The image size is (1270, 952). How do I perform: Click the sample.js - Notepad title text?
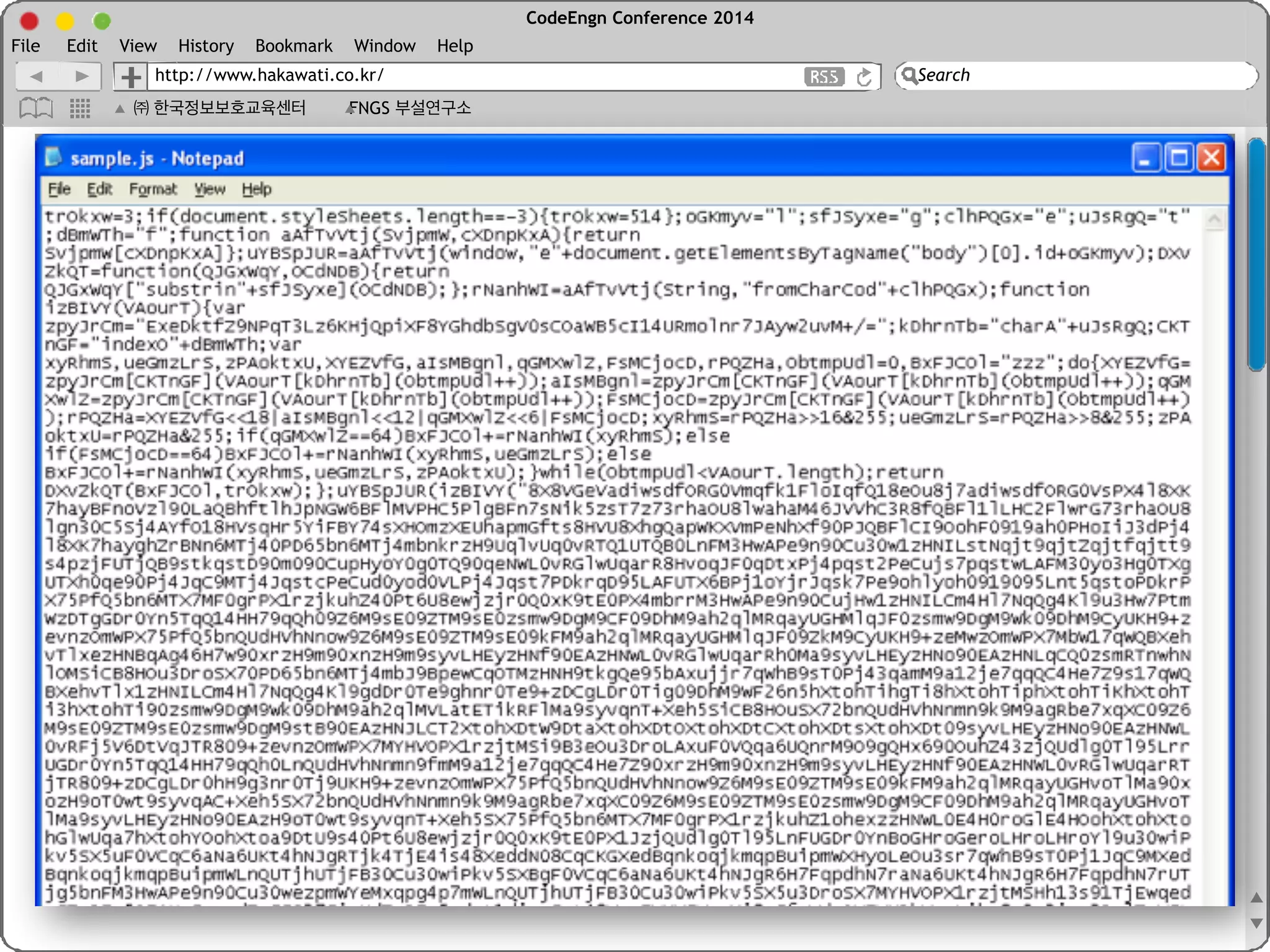tap(157, 159)
